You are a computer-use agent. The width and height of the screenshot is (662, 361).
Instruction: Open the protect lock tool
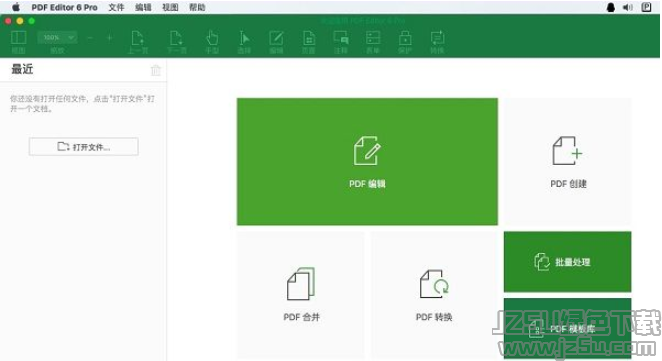pos(405,38)
